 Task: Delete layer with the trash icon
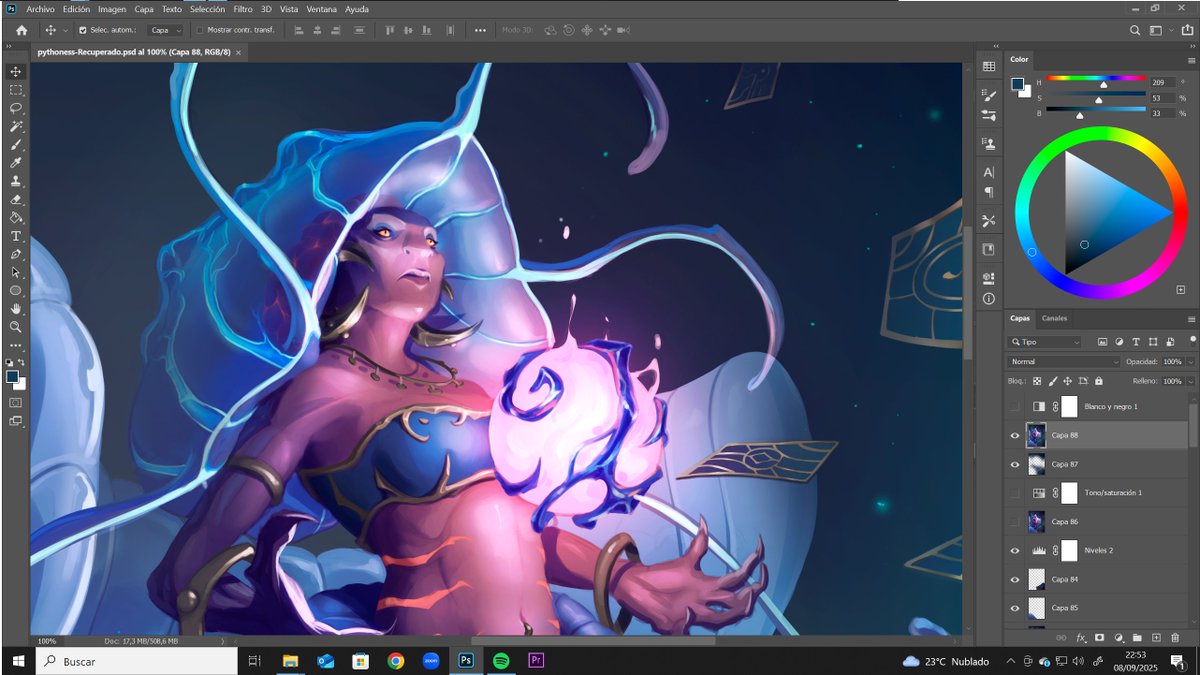[x=1174, y=637]
